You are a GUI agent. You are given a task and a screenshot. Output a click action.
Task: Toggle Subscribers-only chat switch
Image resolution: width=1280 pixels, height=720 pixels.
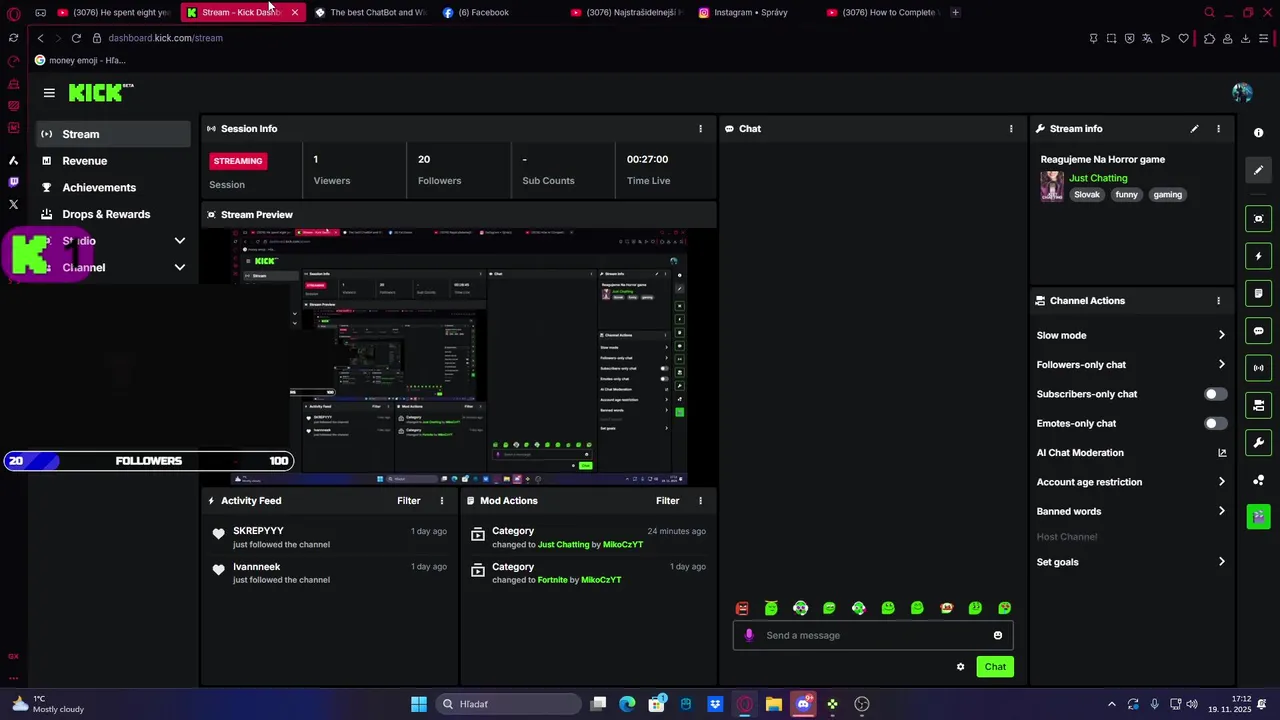click(x=1215, y=394)
